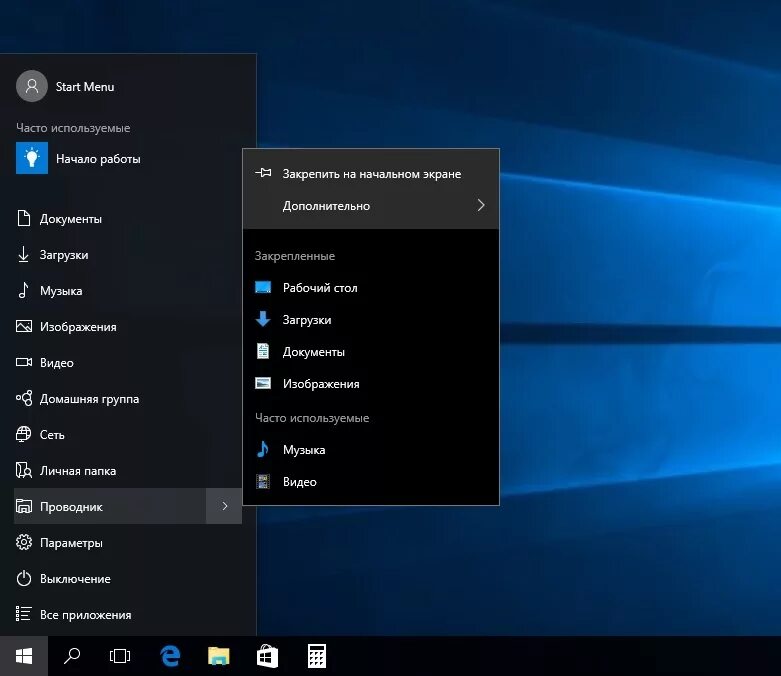
Task: Open the Store from the taskbar
Action: (x=267, y=656)
